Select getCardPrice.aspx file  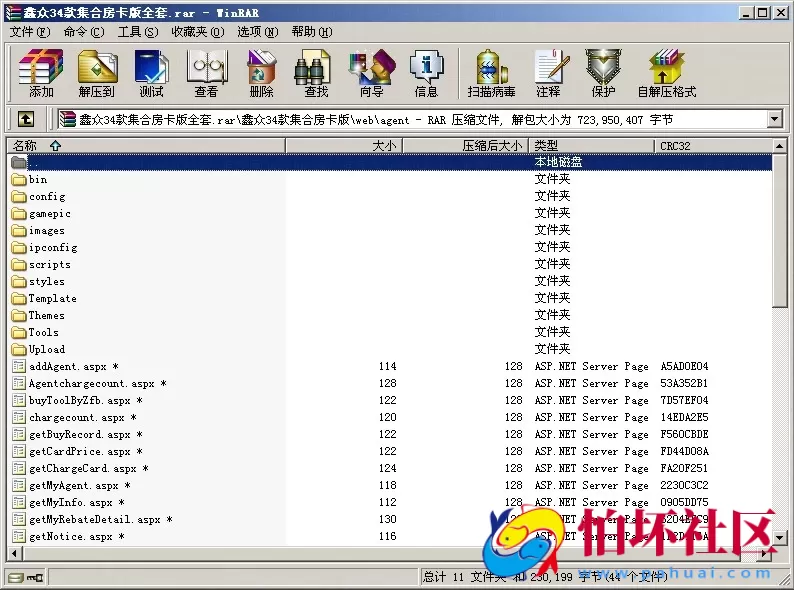(x=77, y=452)
